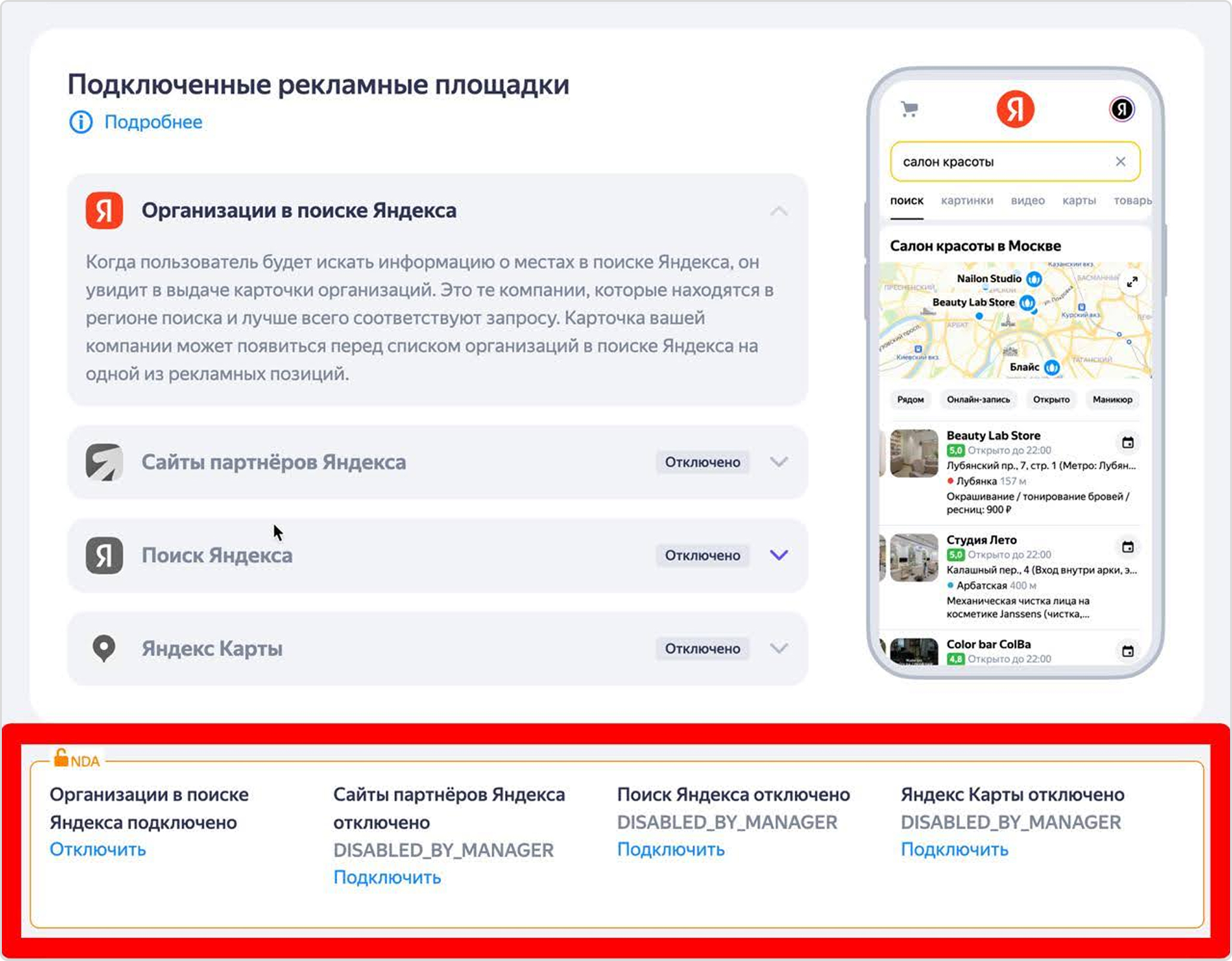Click the map pin icon for Яндекс Карты
The height and width of the screenshot is (961, 1232).
pos(104,648)
